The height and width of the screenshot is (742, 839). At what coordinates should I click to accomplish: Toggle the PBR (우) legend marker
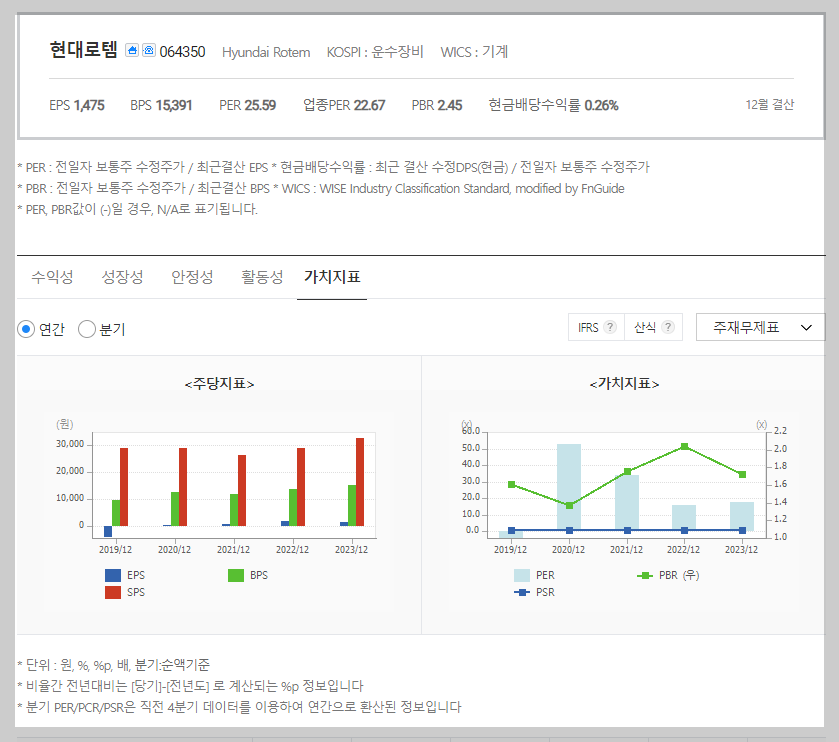click(645, 576)
